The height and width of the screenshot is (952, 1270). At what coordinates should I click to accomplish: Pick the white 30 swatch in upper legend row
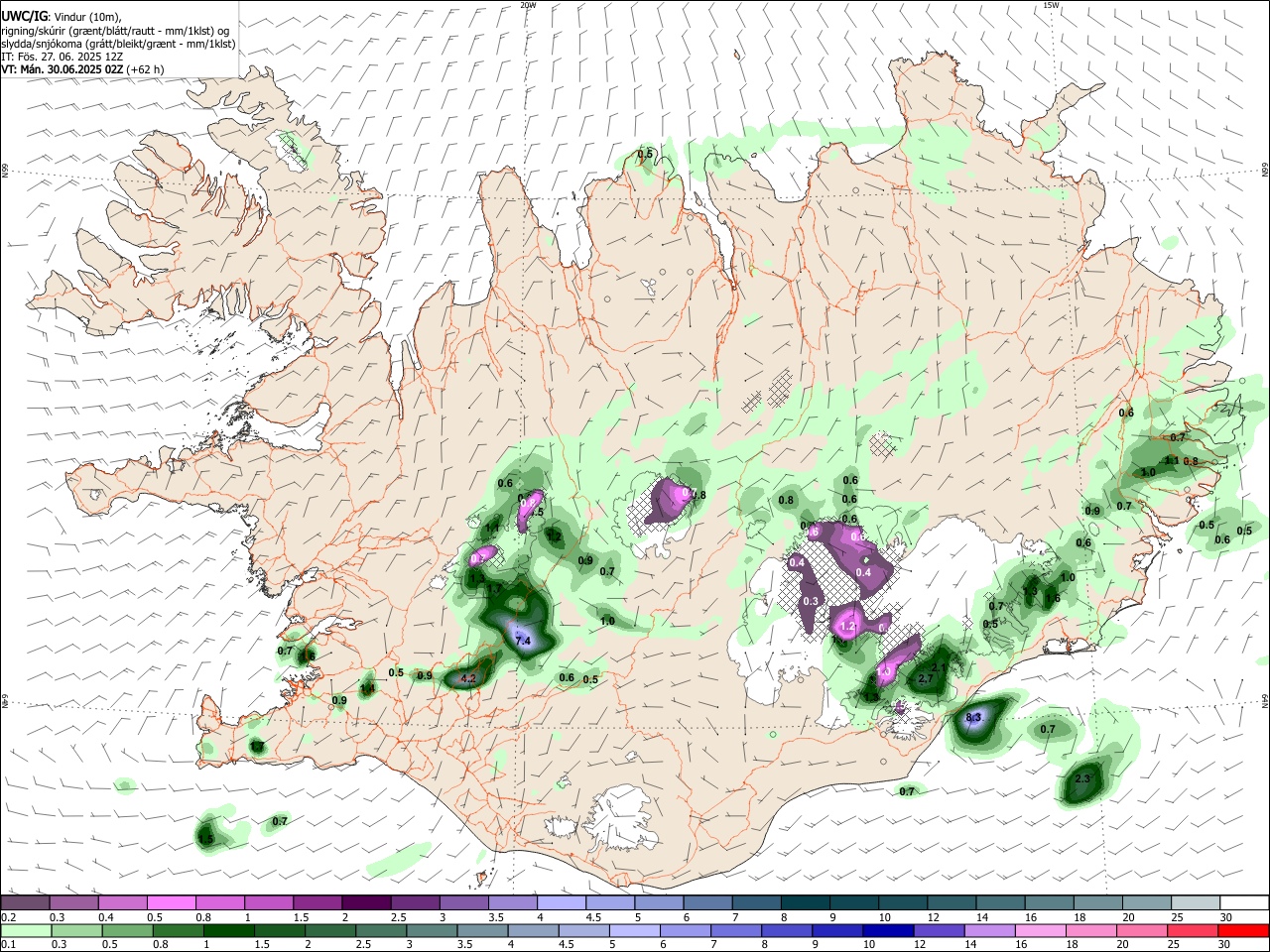(x=1244, y=902)
